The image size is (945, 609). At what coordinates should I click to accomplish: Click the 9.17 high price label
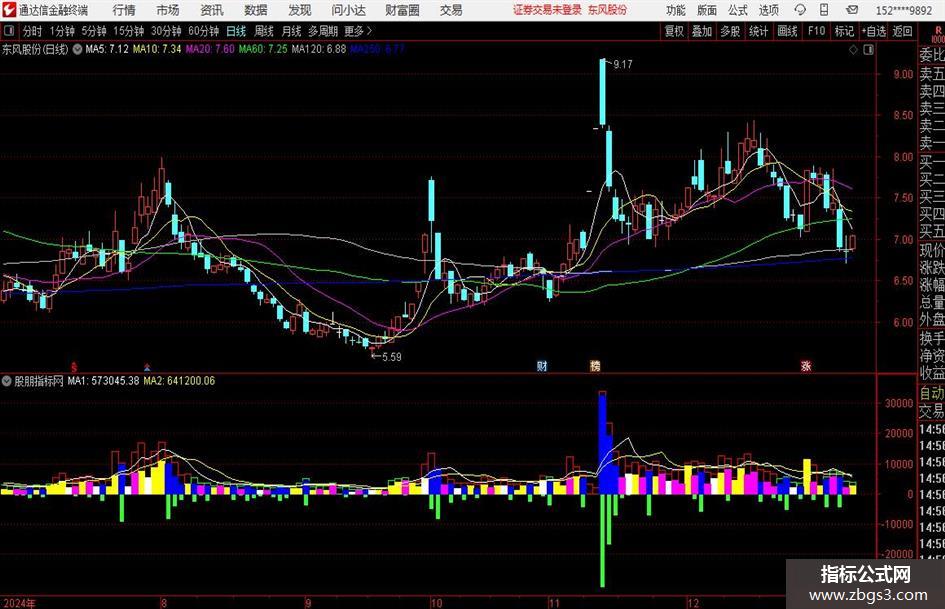623,64
